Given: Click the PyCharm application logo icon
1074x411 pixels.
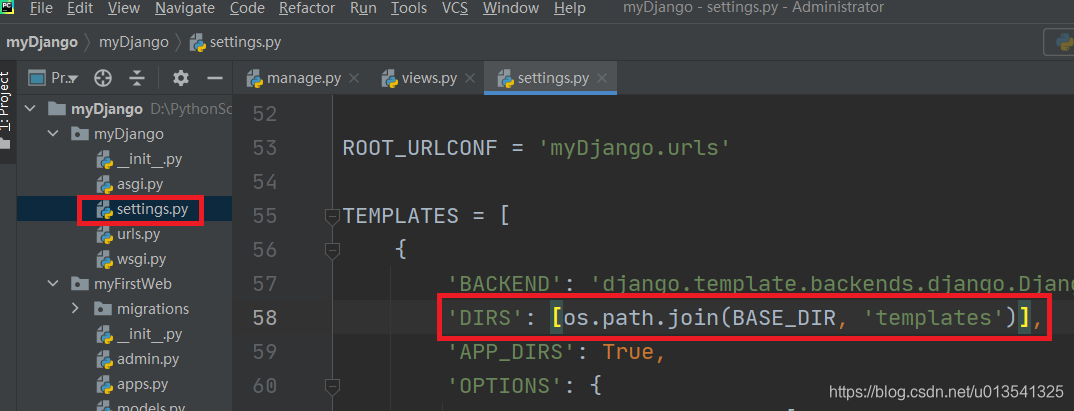Looking at the screenshot, I should 9,8.
